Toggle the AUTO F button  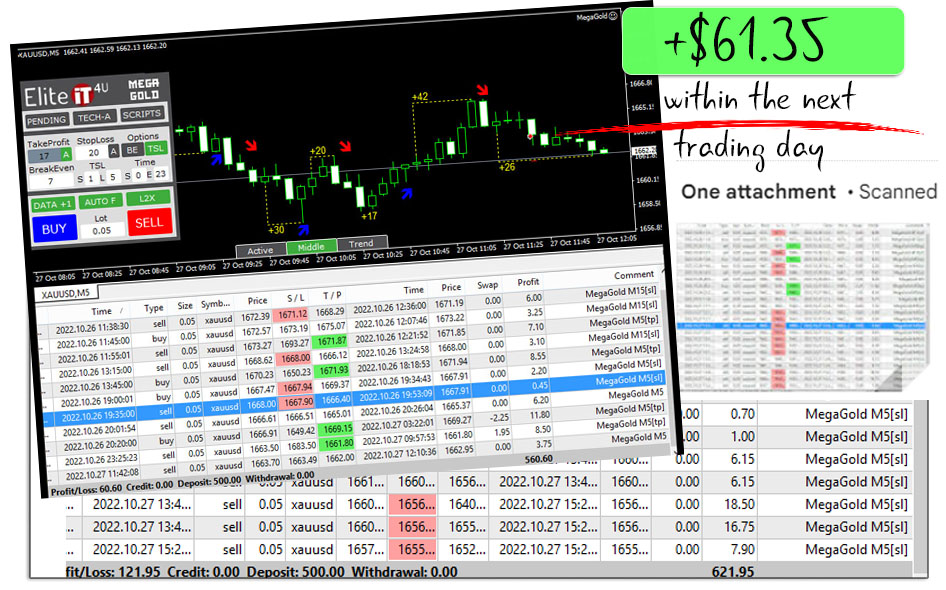100,201
